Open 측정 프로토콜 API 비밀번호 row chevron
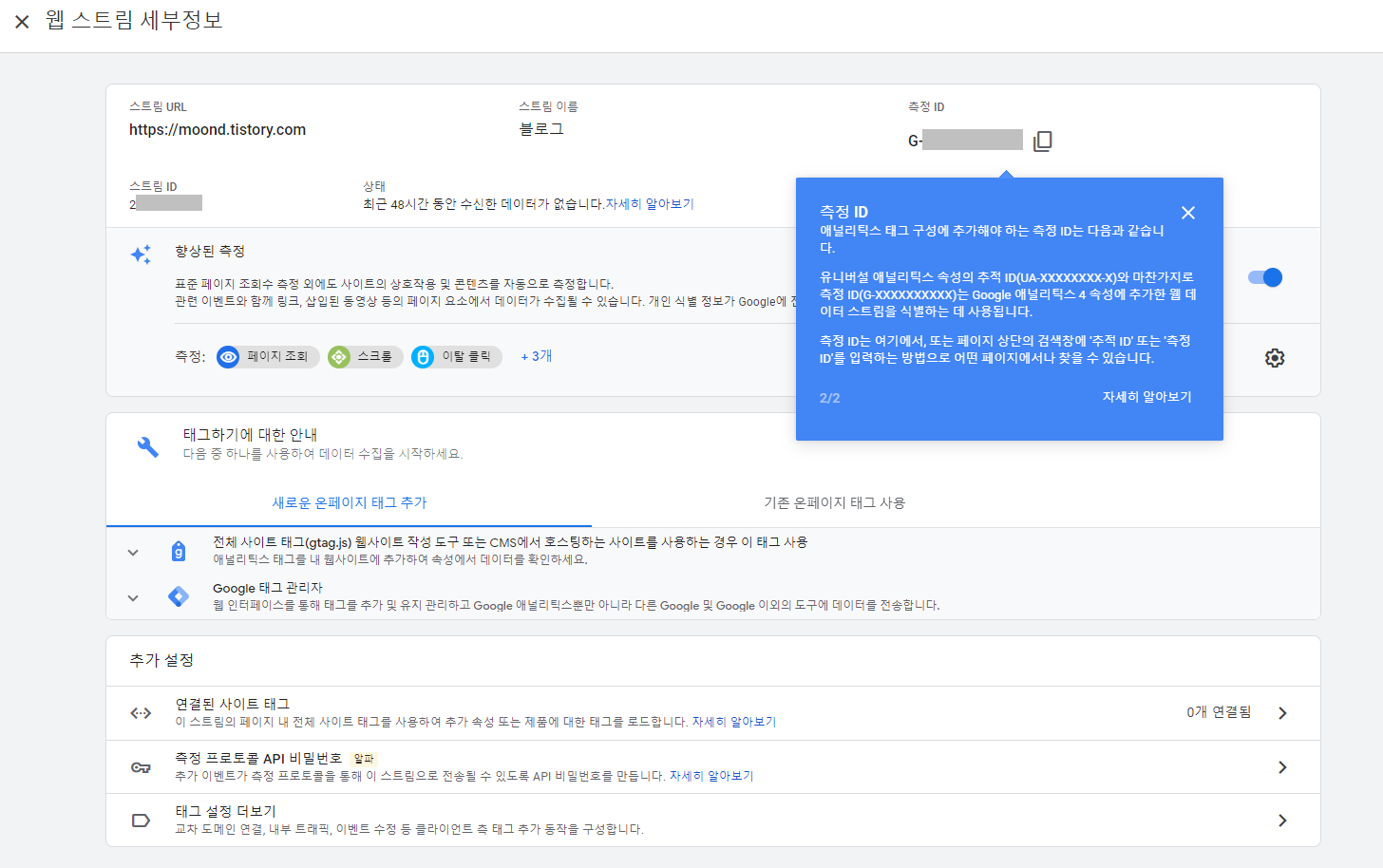Image resolution: width=1383 pixels, height=868 pixels. 1282,767
